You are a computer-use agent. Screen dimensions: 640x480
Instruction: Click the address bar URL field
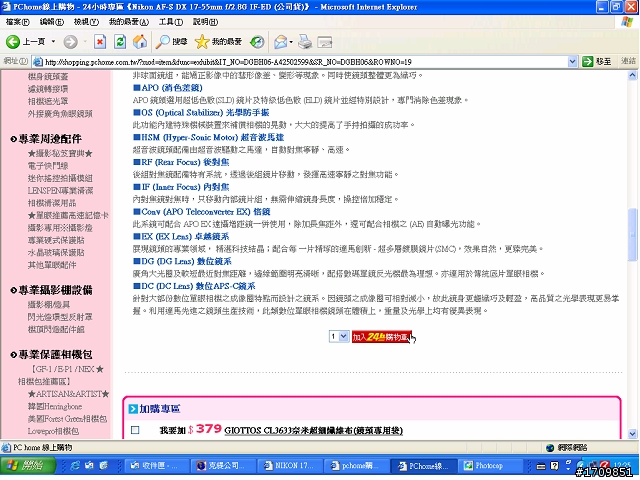tap(305, 62)
